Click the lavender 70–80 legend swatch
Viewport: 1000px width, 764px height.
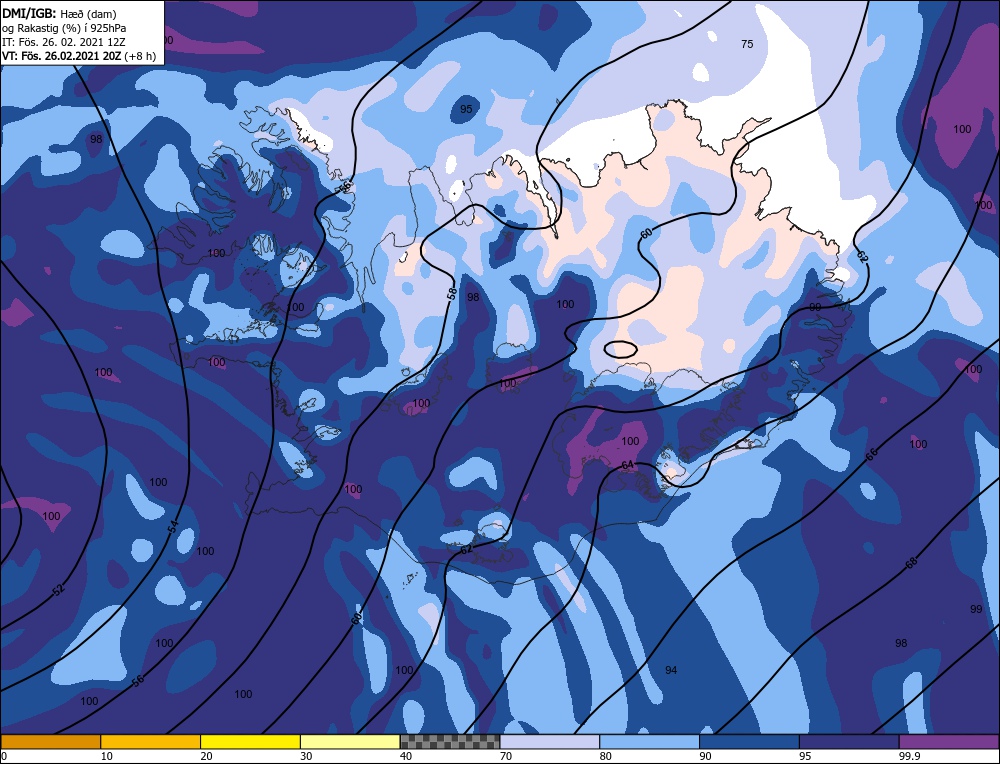(x=550, y=742)
